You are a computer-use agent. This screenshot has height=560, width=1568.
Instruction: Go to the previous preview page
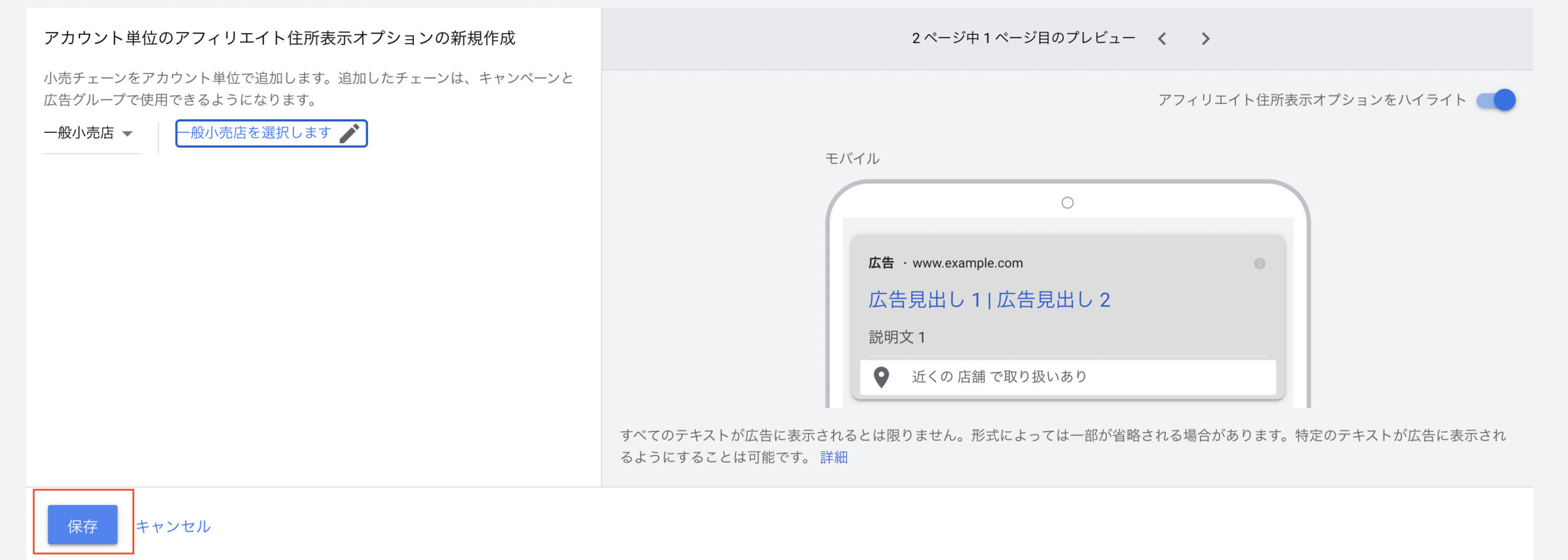pos(1162,39)
